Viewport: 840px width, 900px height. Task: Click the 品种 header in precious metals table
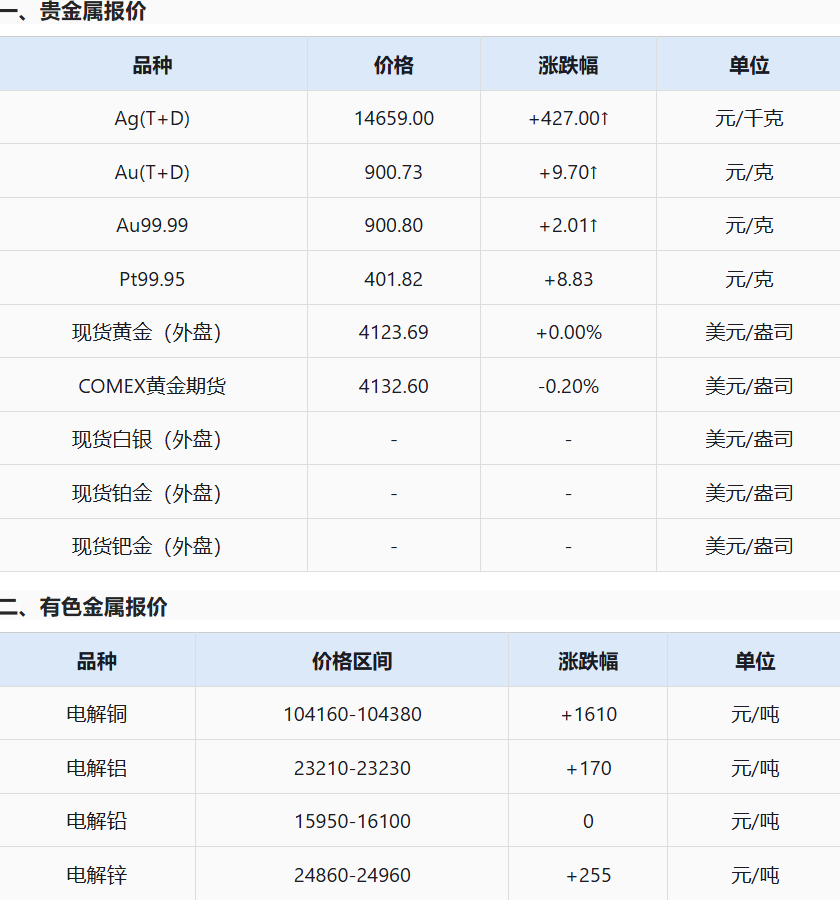pos(152,65)
